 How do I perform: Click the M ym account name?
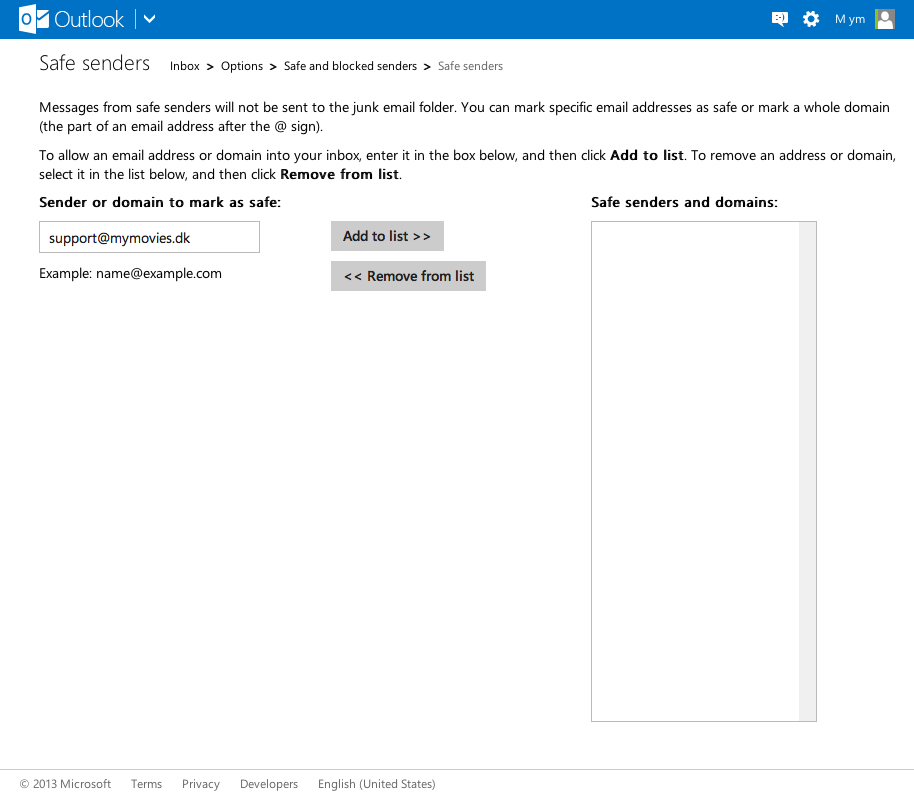(849, 19)
